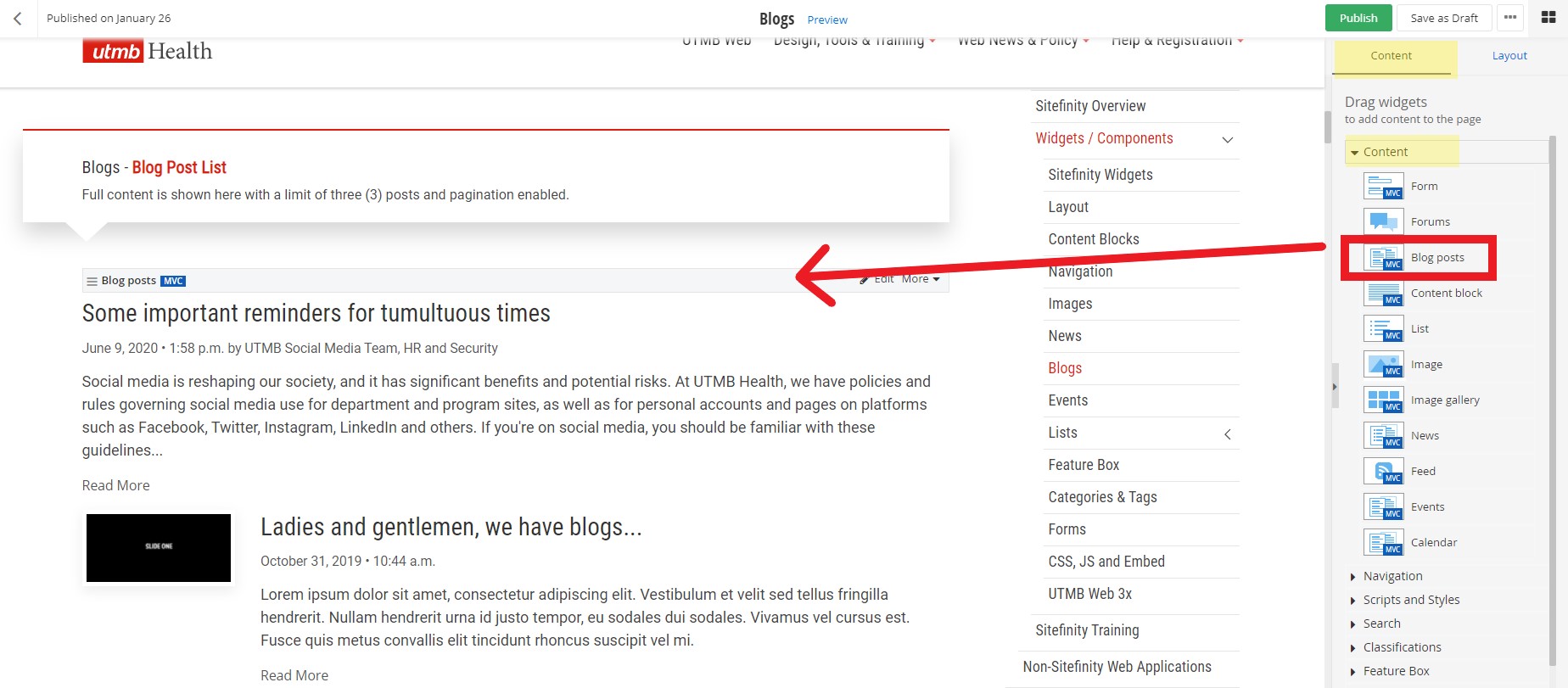Click the black slide thumbnail image
The width and height of the screenshot is (1568, 688).
click(159, 548)
